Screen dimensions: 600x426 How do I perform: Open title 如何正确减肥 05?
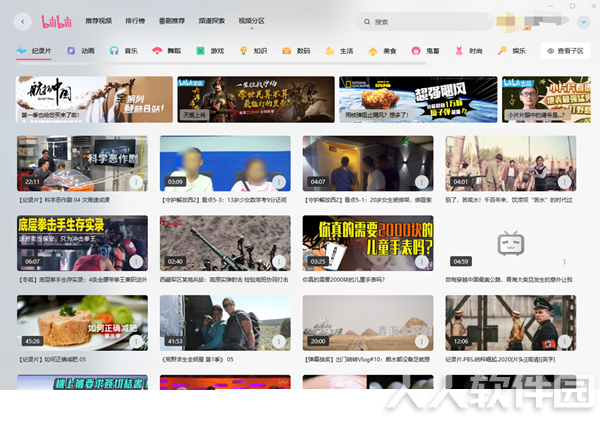coord(52,359)
